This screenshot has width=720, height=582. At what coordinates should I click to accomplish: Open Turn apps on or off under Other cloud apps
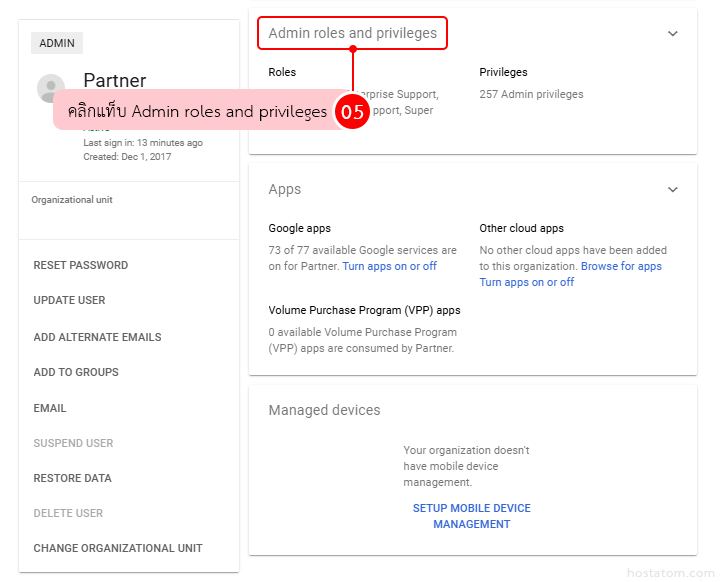pyautogui.click(x=527, y=282)
